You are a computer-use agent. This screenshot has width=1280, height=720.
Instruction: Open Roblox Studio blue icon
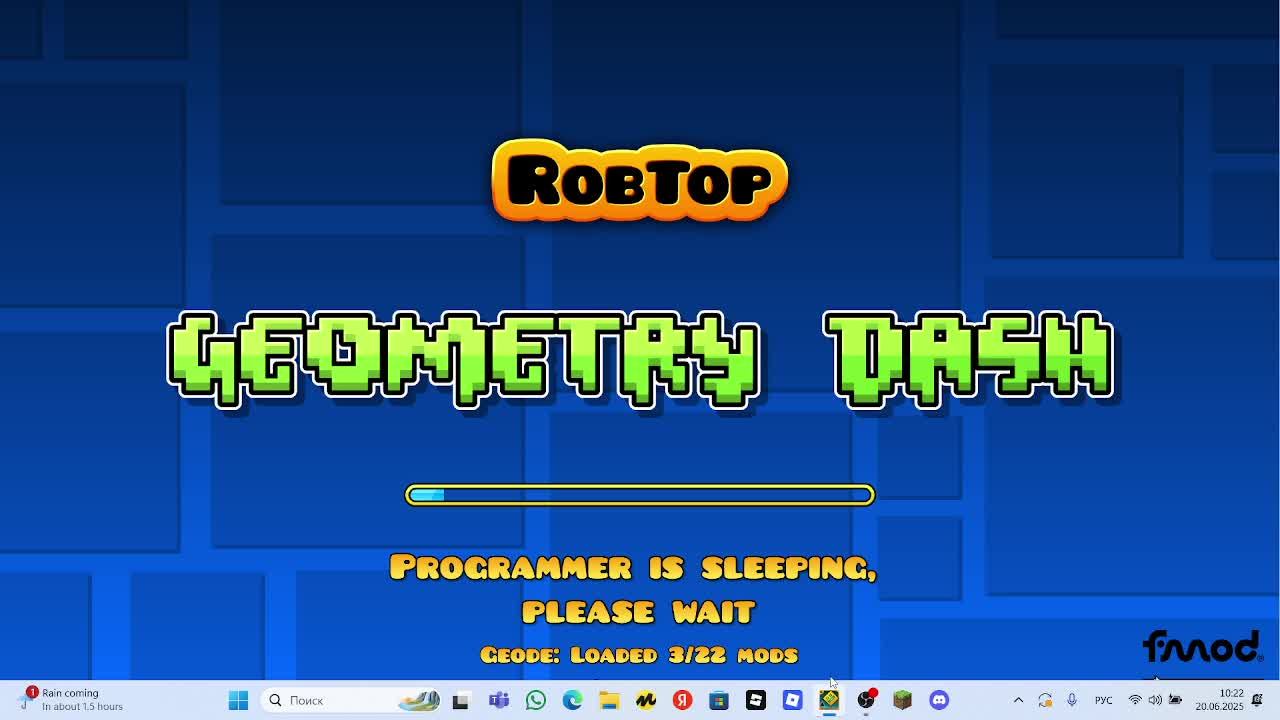tap(792, 700)
